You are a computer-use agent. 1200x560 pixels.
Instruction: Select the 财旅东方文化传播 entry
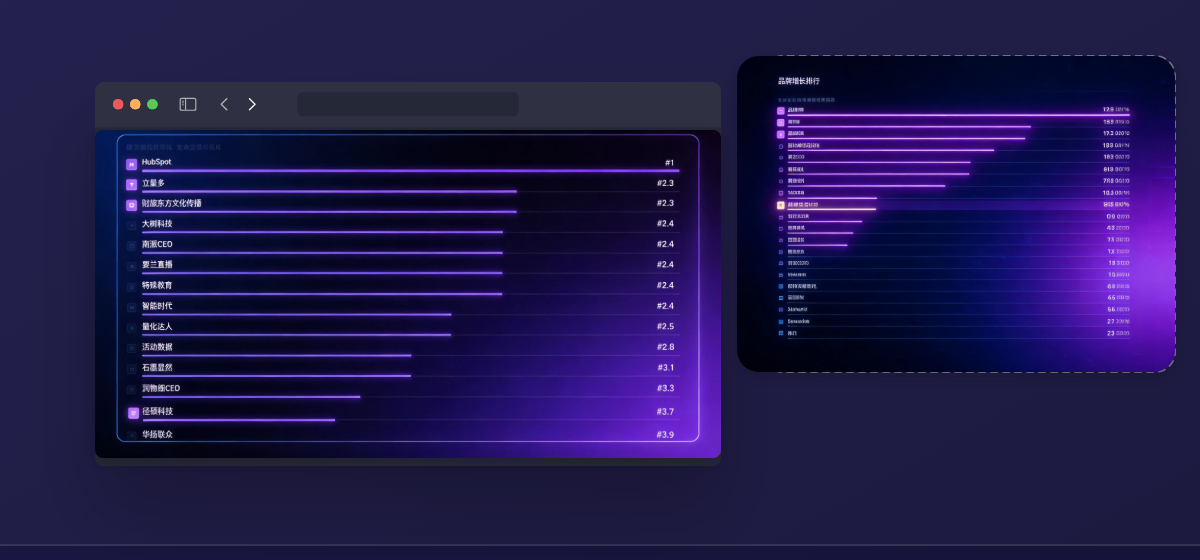coord(171,203)
